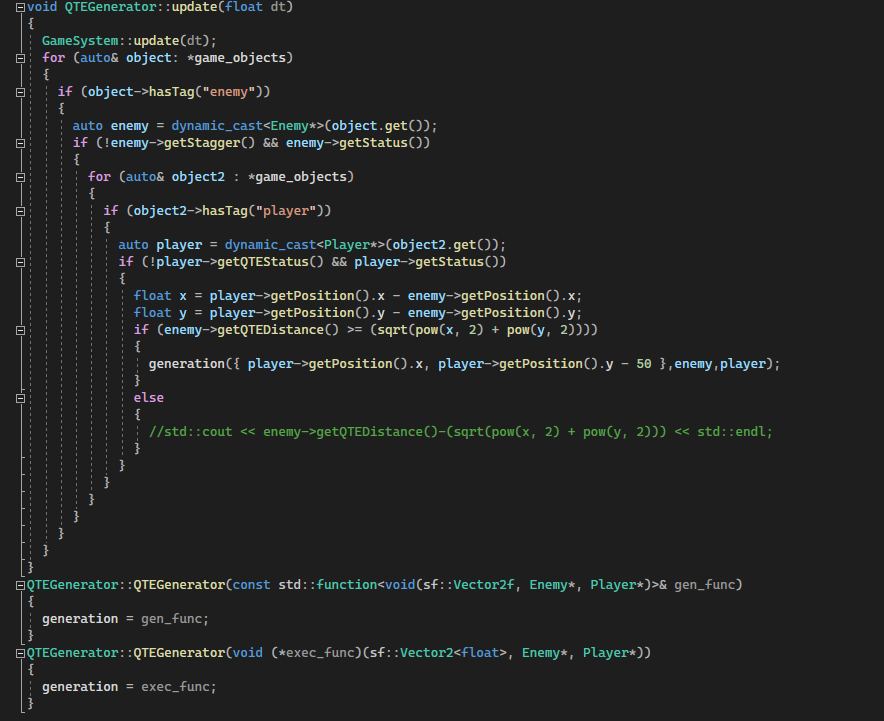
Task: Collapse the if !enemy->getStagger() block
Action: tap(20, 143)
